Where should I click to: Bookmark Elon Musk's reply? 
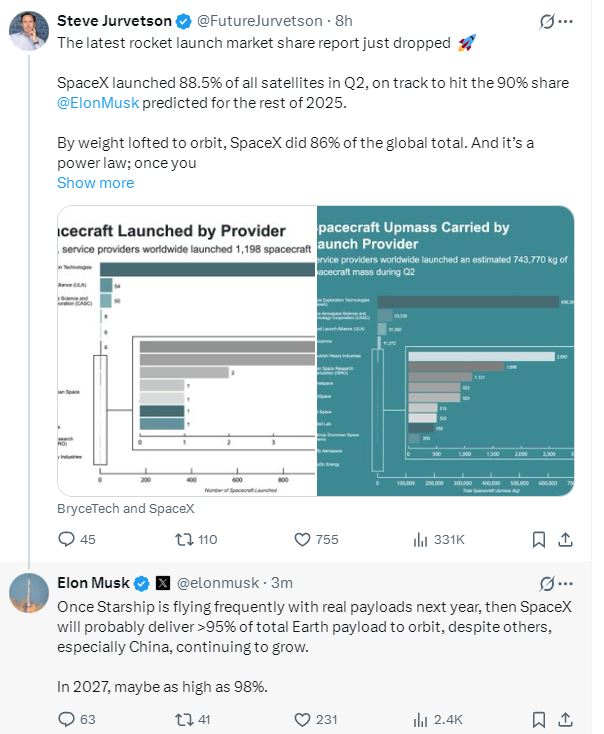(538, 718)
